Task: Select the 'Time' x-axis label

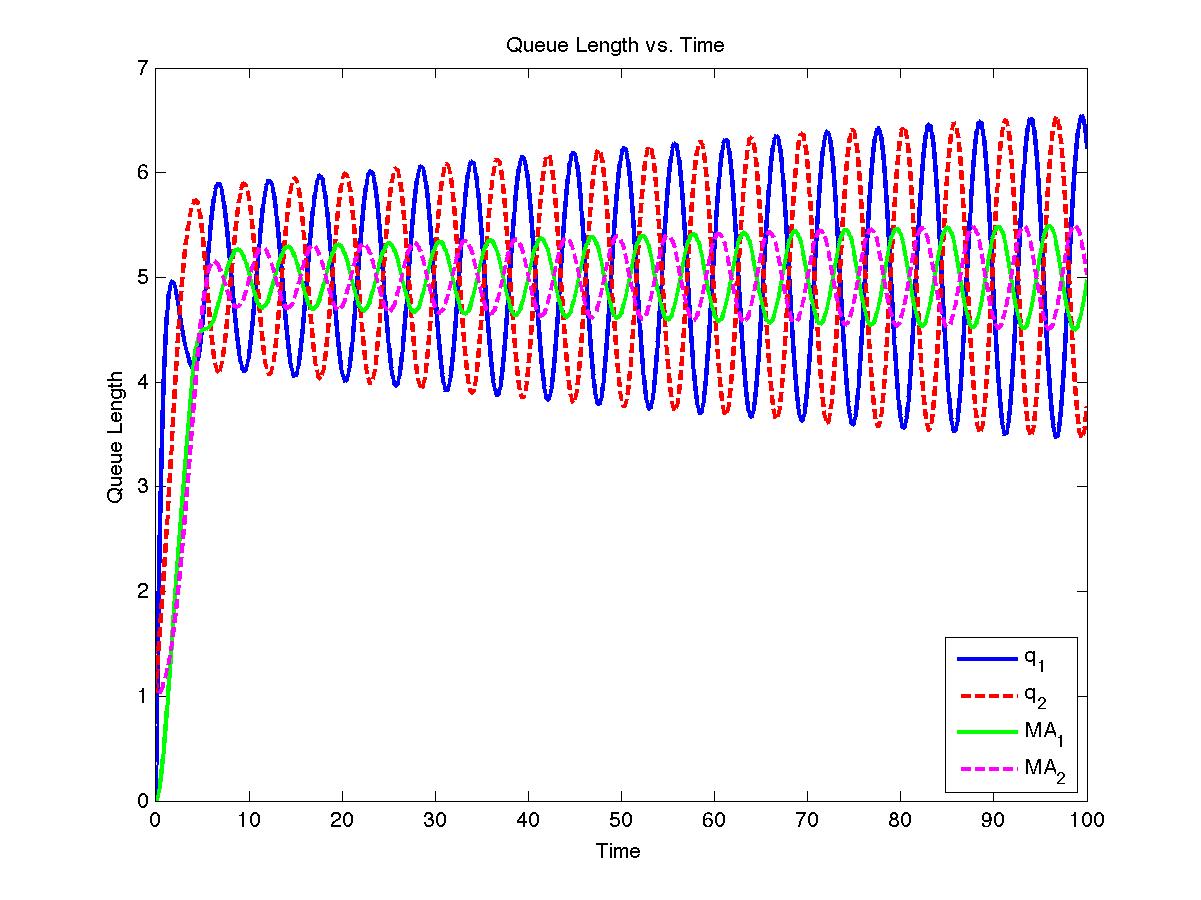Action: point(618,851)
